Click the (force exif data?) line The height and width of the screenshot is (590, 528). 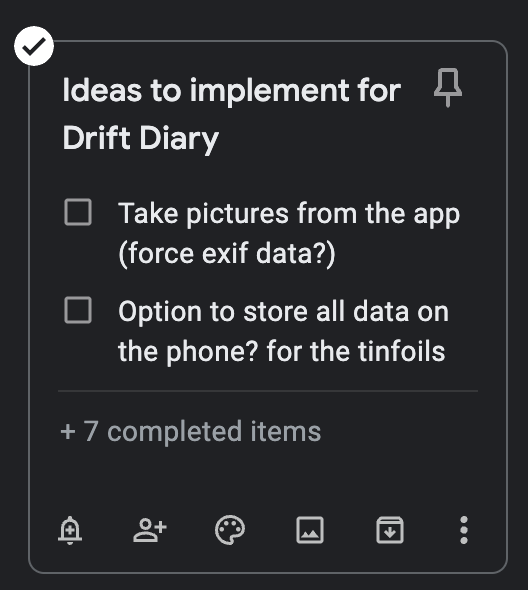(227, 254)
